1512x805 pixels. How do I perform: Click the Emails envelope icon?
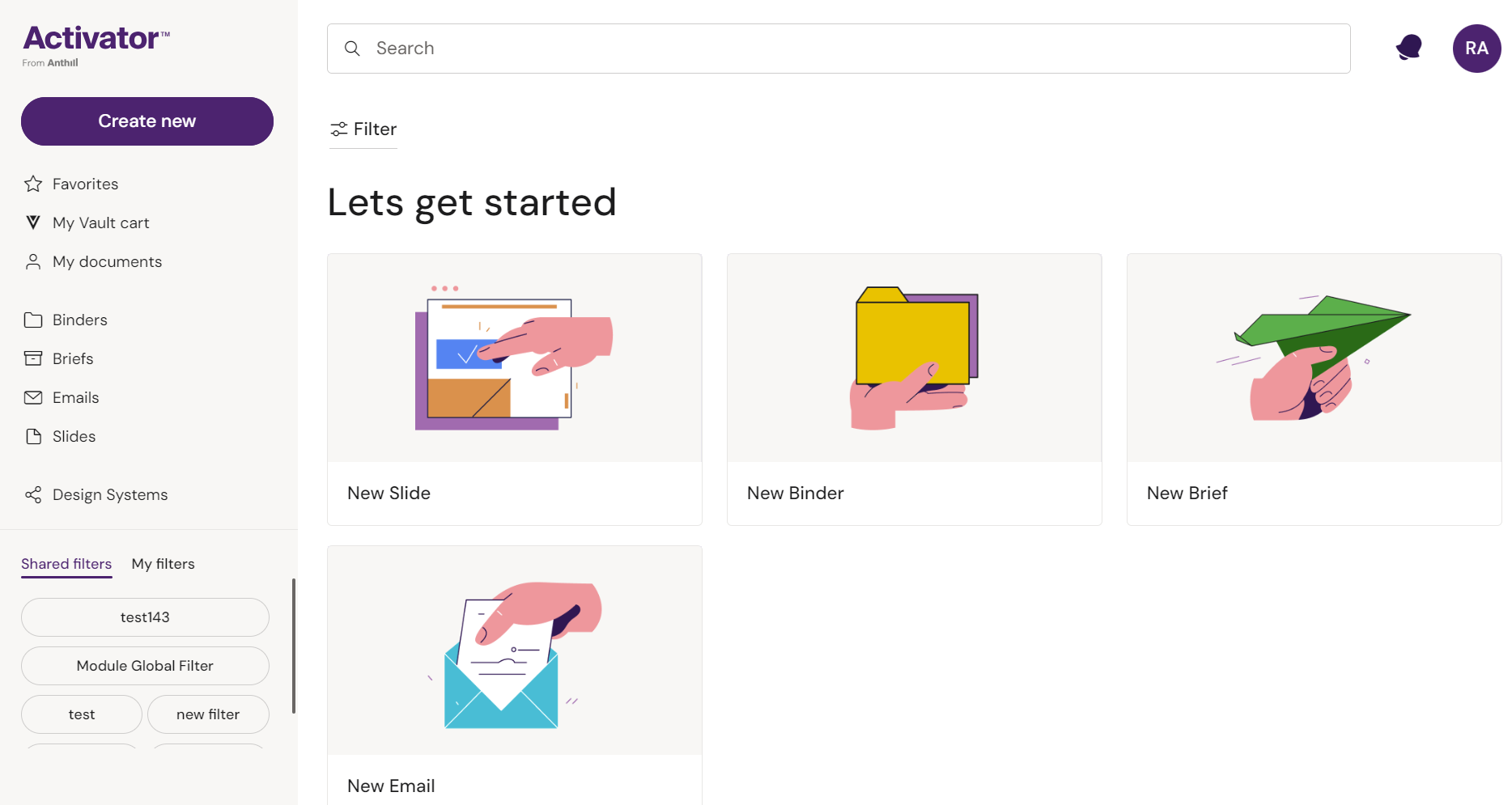coord(33,397)
